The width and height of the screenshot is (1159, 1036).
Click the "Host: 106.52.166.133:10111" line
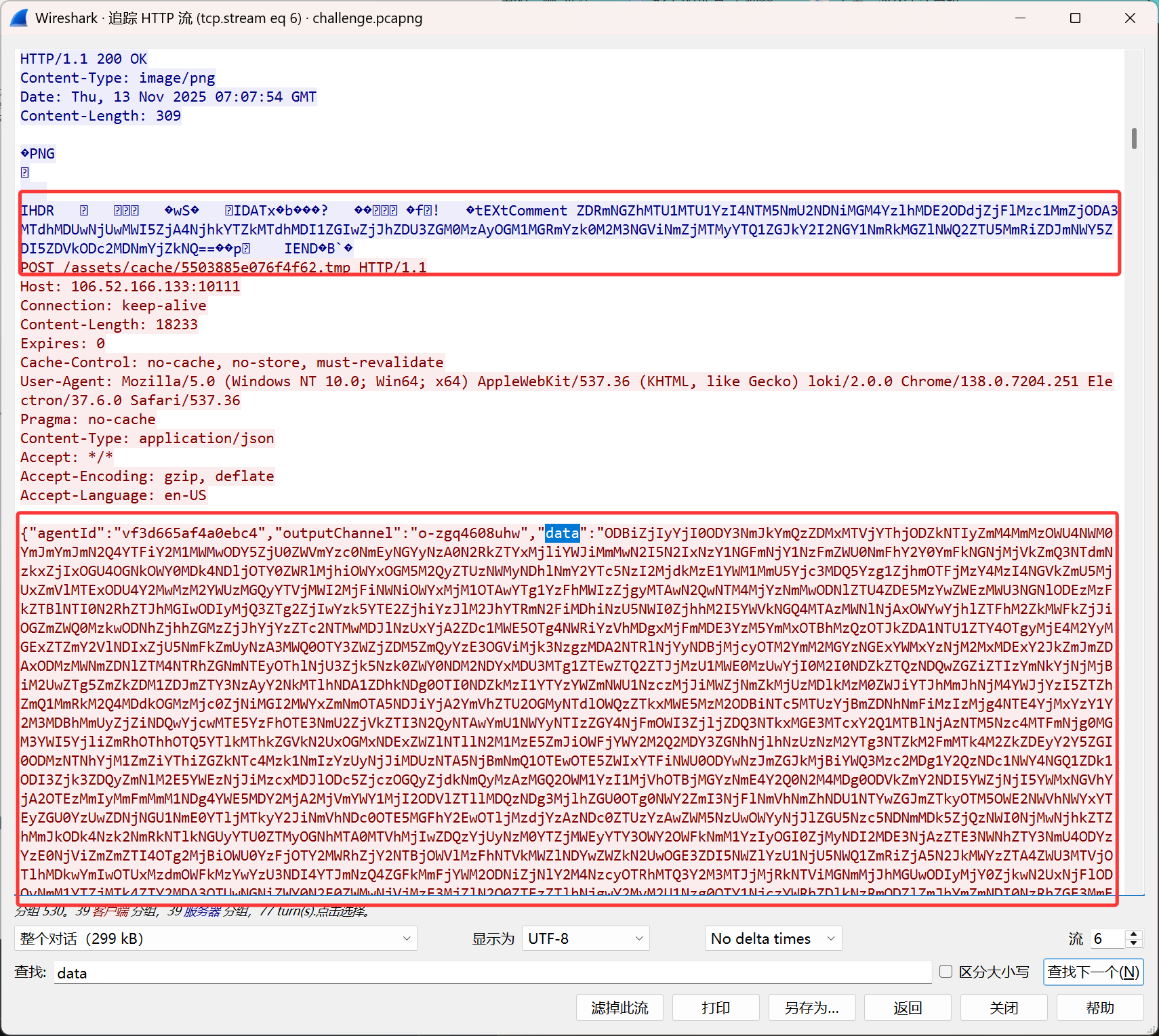point(130,287)
